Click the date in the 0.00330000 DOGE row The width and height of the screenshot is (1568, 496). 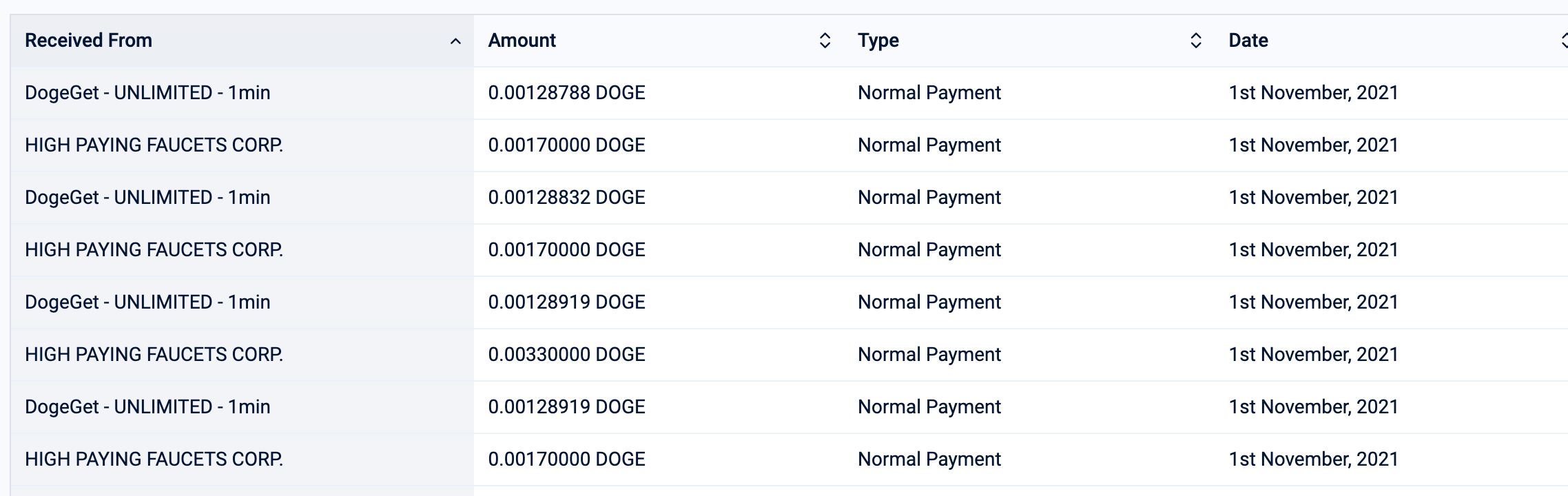[x=1313, y=355]
